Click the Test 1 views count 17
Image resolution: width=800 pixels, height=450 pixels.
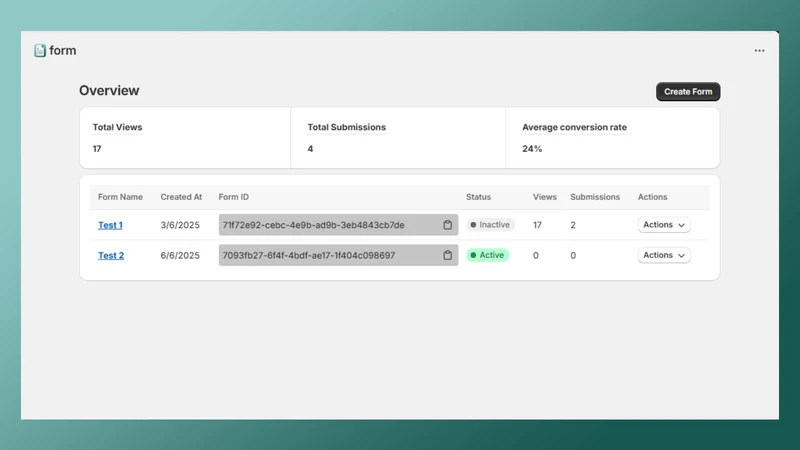(537, 225)
